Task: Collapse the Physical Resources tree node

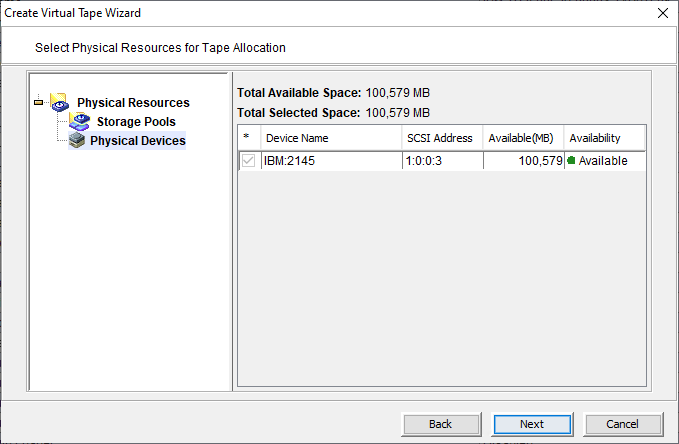Action: click(x=39, y=103)
